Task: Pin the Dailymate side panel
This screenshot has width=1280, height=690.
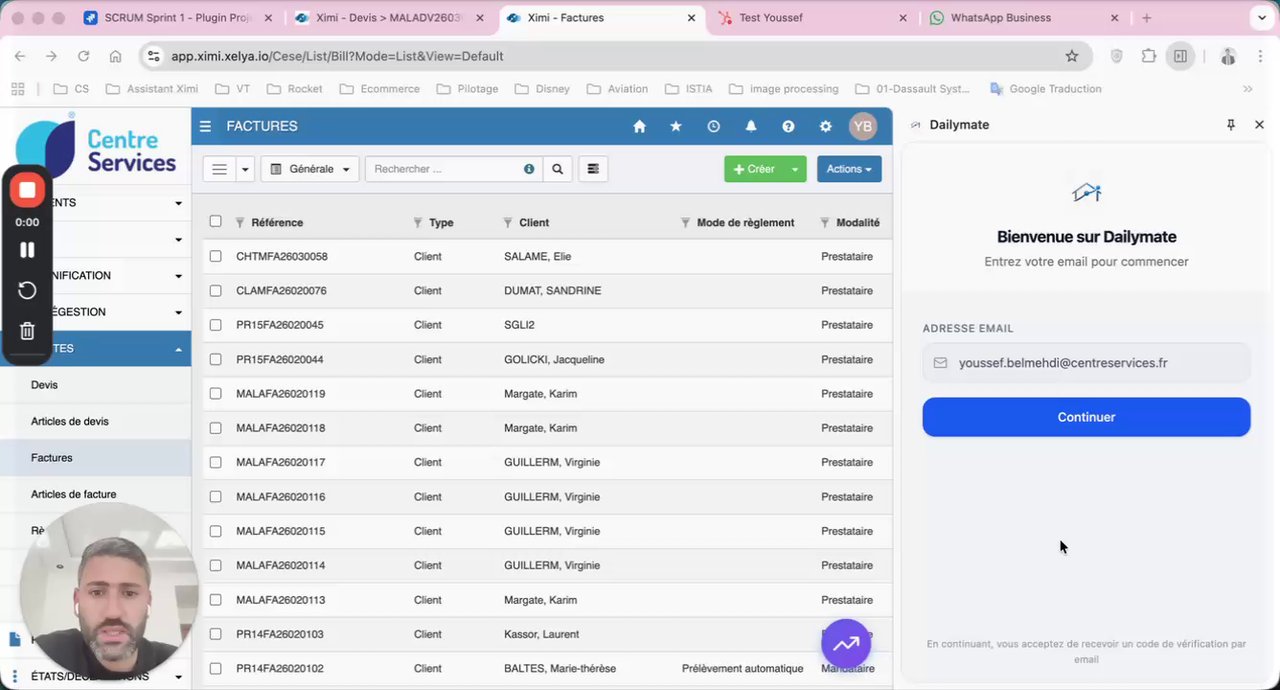Action: click(x=1231, y=125)
